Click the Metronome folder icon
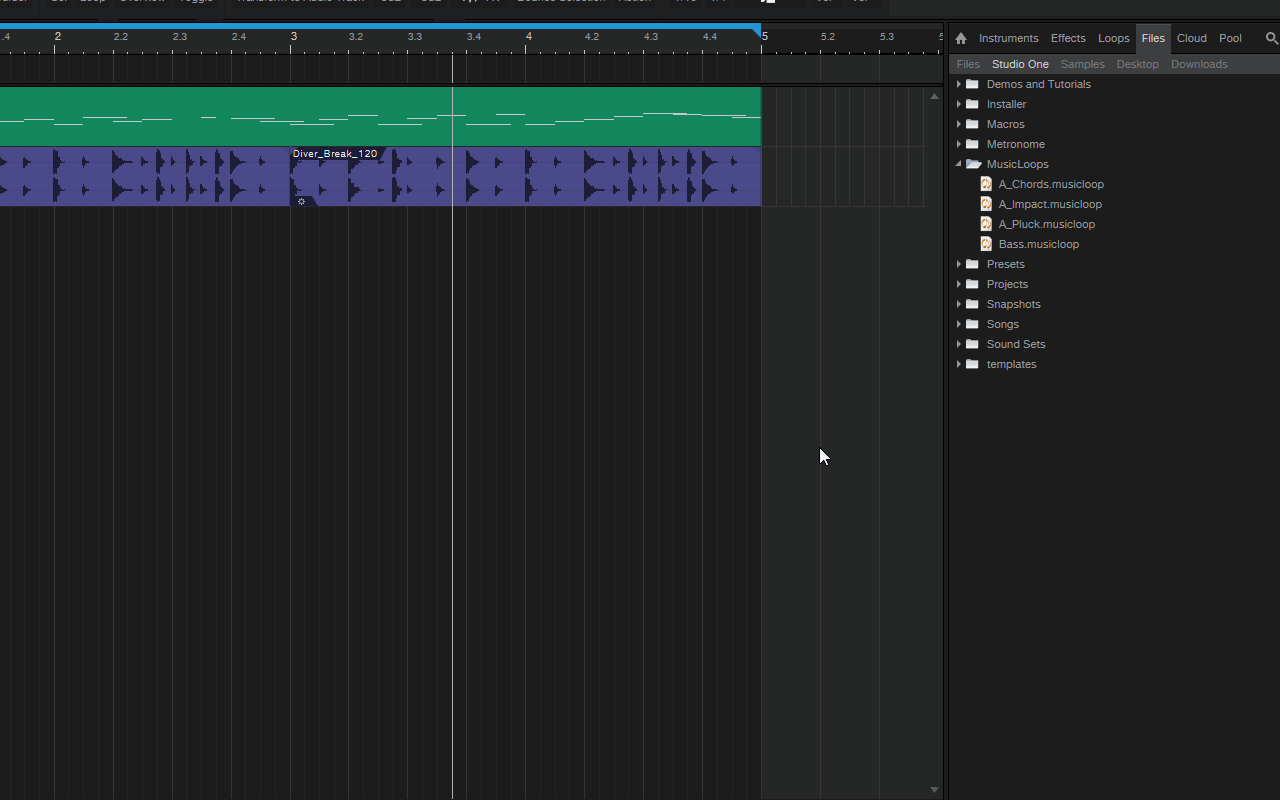The width and height of the screenshot is (1280, 800). point(972,144)
